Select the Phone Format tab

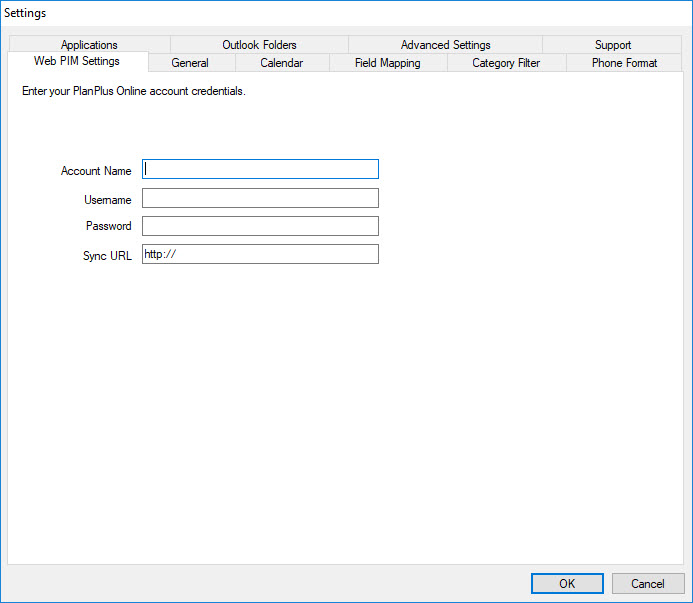click(624, 63)
